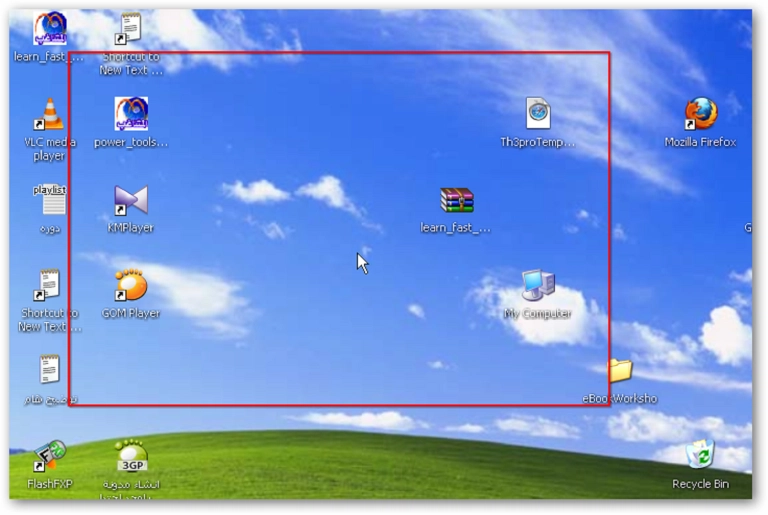Screen dimensions: 768x515
Task: Select the 3GP file icon
Action: point(131,456)
